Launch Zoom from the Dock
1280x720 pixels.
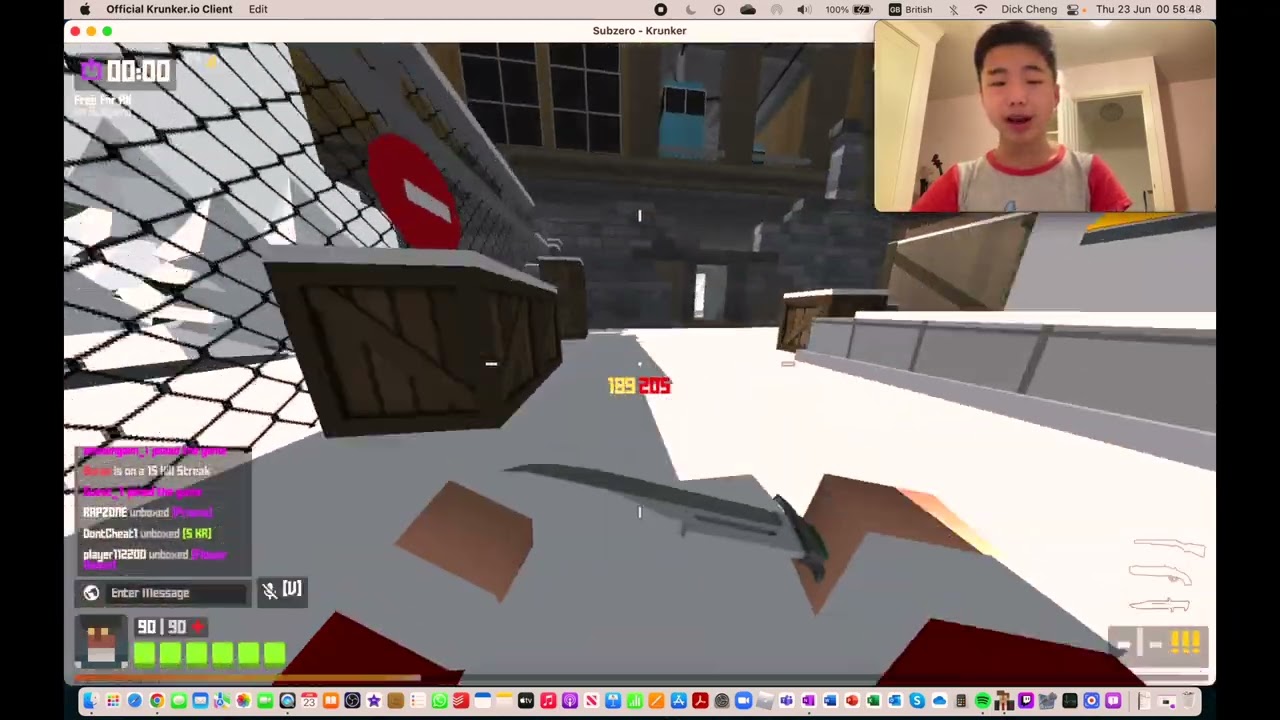[x=743, y=701]
